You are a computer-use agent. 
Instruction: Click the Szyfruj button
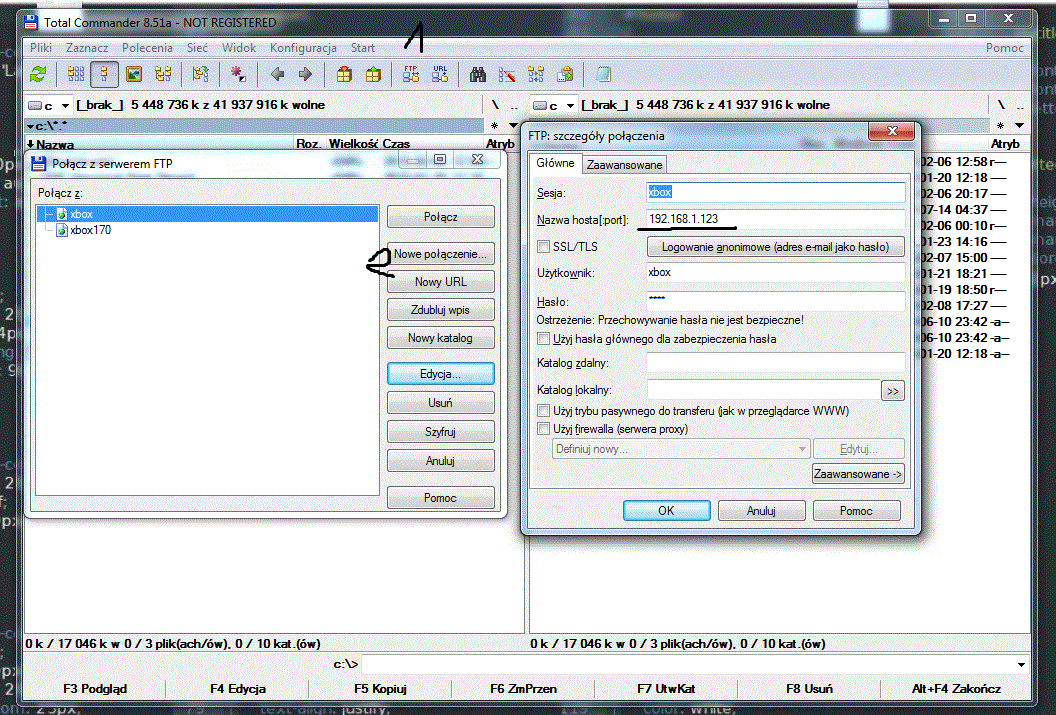coord(440,432)
